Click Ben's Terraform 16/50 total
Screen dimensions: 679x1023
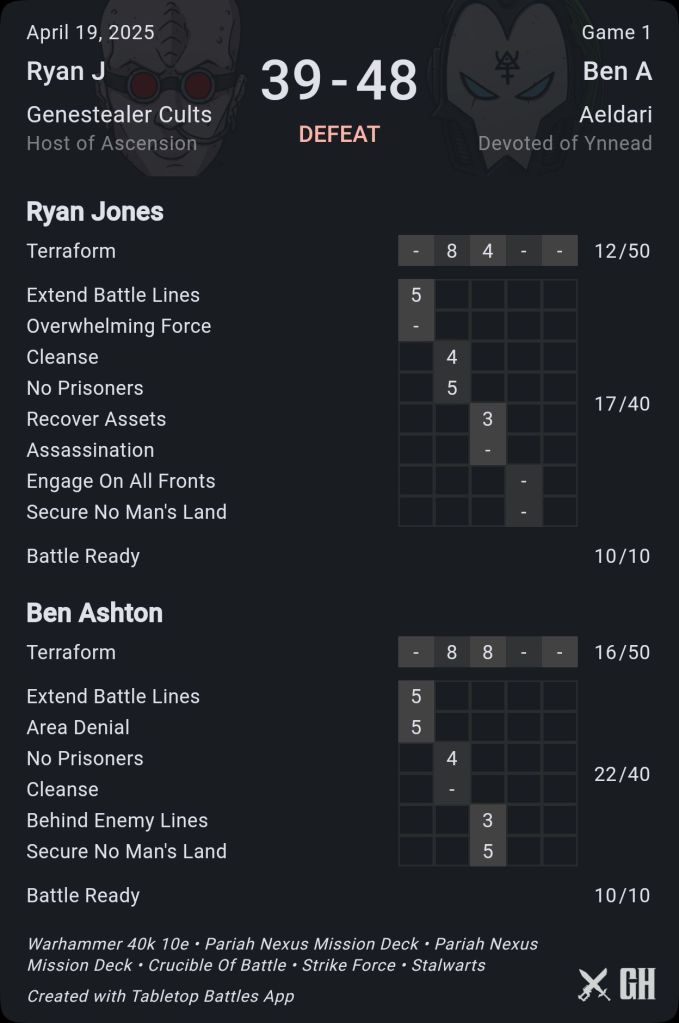[622, 652]
